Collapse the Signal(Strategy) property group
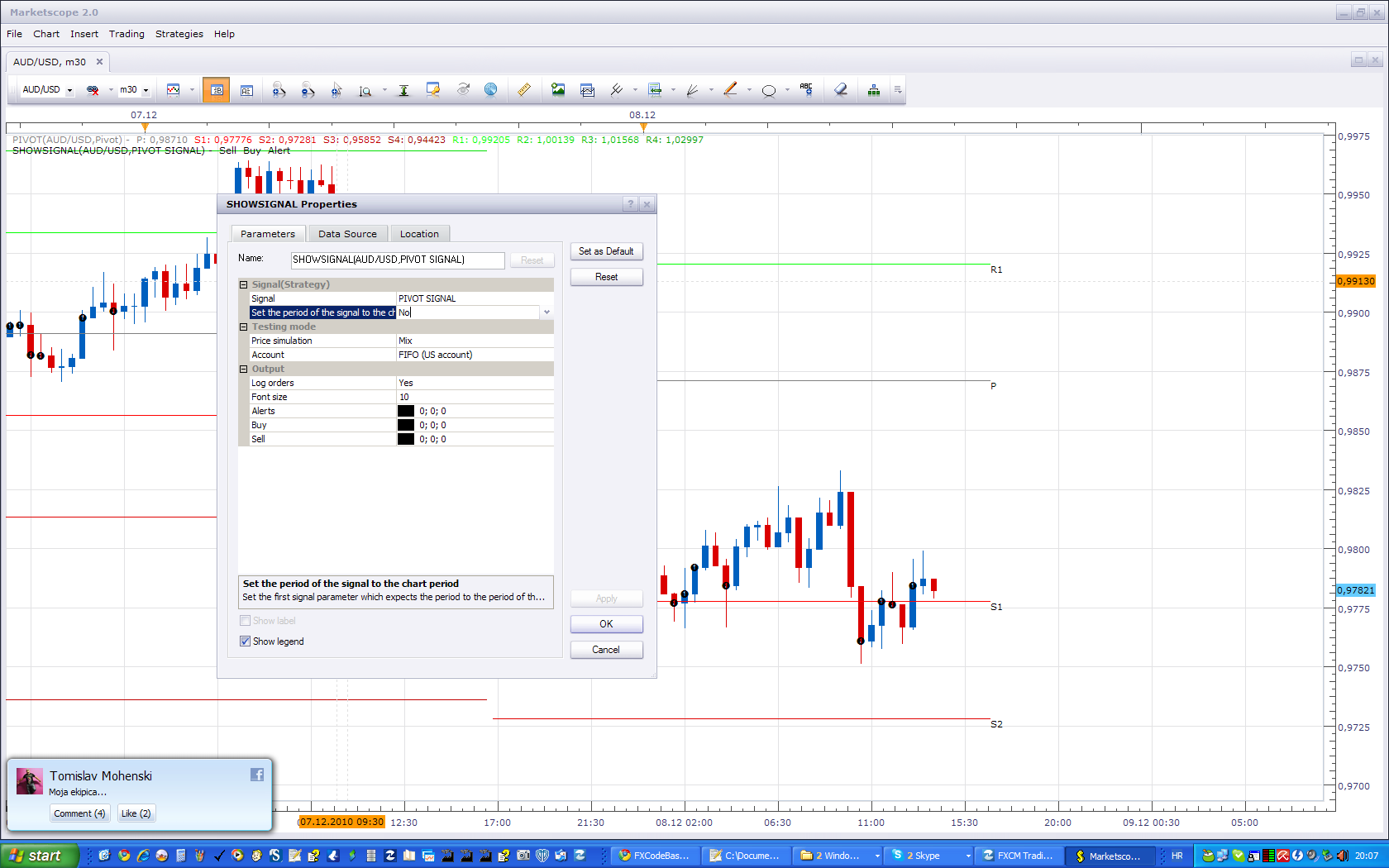 point(244,284)
